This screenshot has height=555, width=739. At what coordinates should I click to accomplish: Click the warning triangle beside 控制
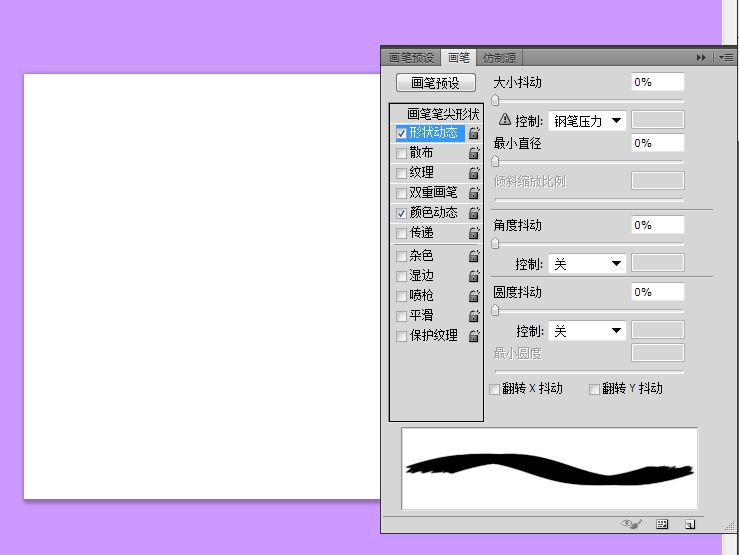(505, 120)
